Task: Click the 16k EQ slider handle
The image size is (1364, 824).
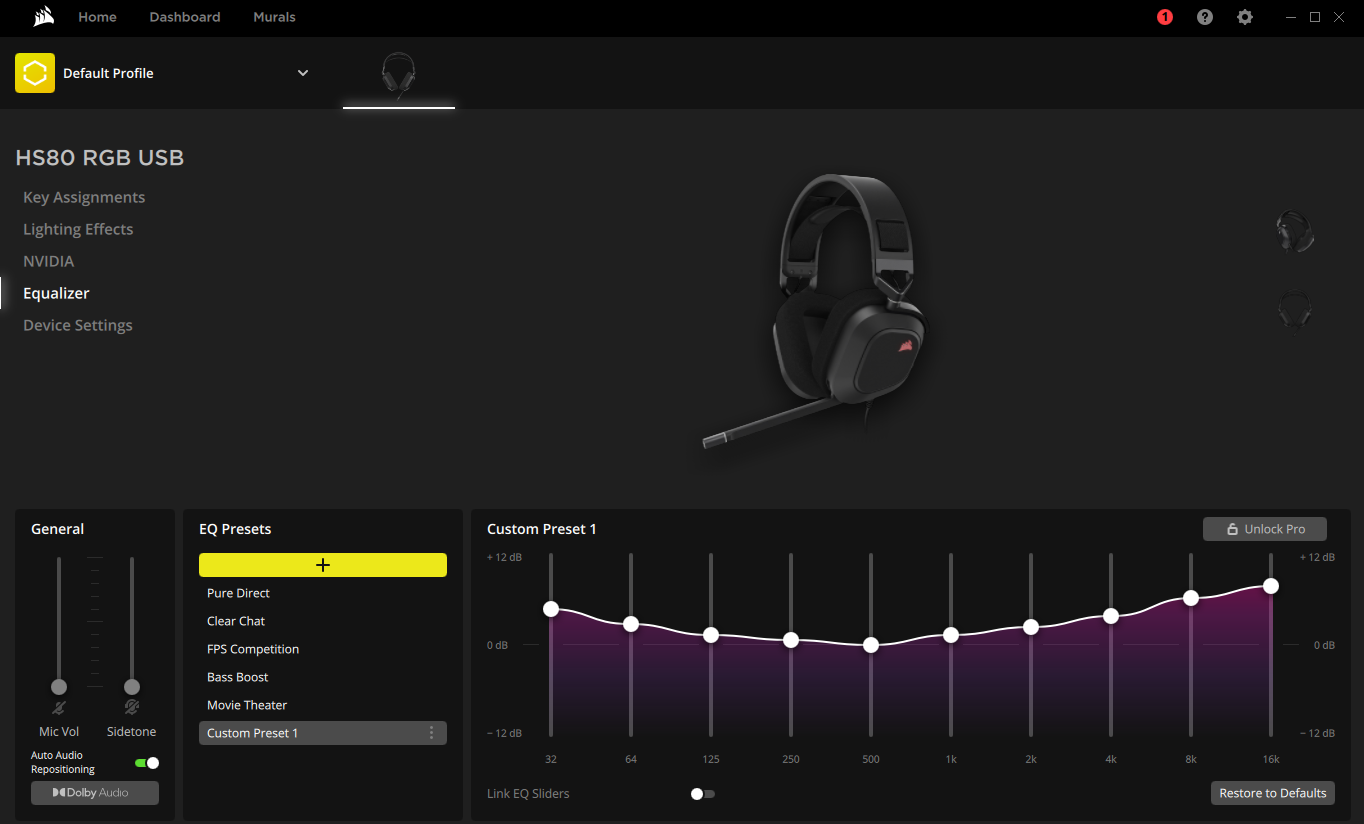Action: (x=1271, y=586)
